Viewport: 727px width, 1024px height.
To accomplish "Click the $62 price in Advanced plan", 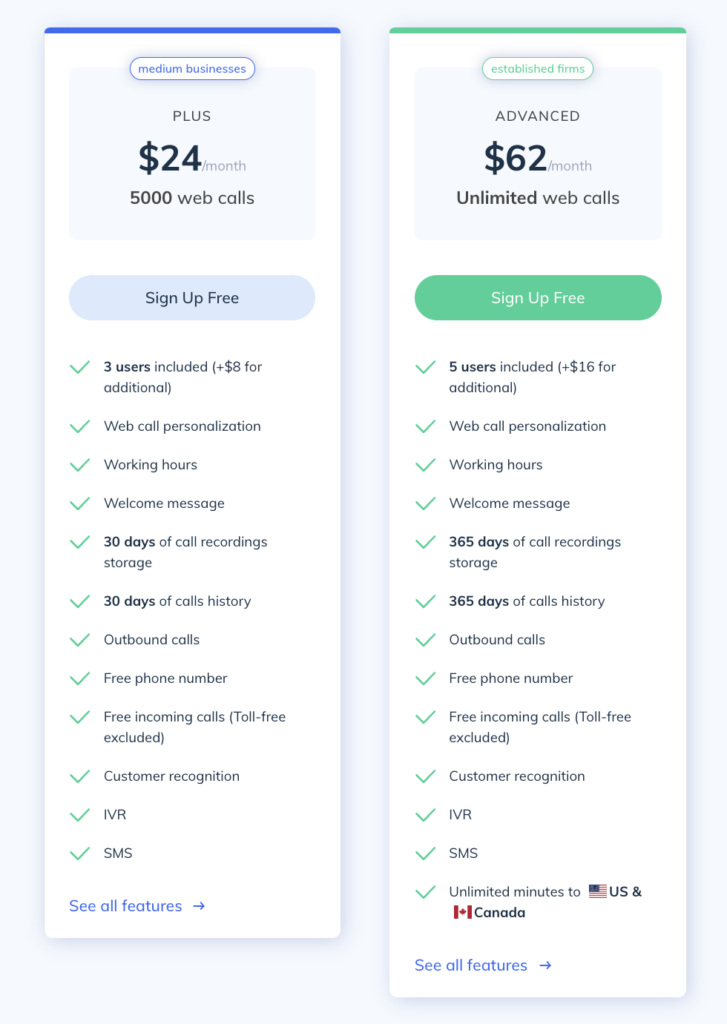I will [516, 158].
